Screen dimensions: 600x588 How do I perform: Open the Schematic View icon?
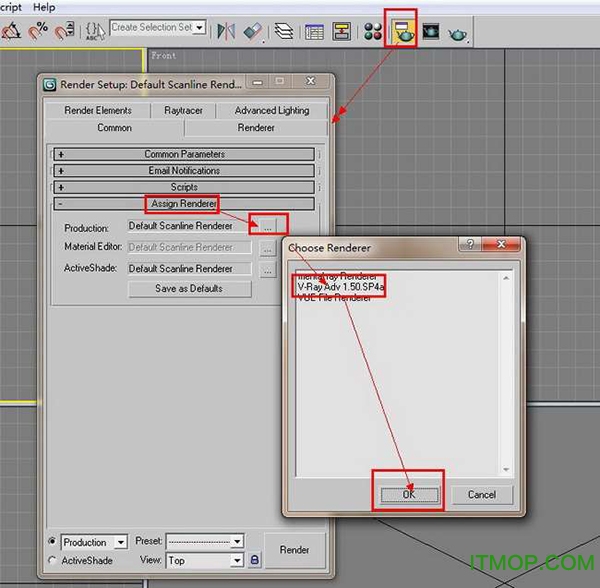[342, 31]
